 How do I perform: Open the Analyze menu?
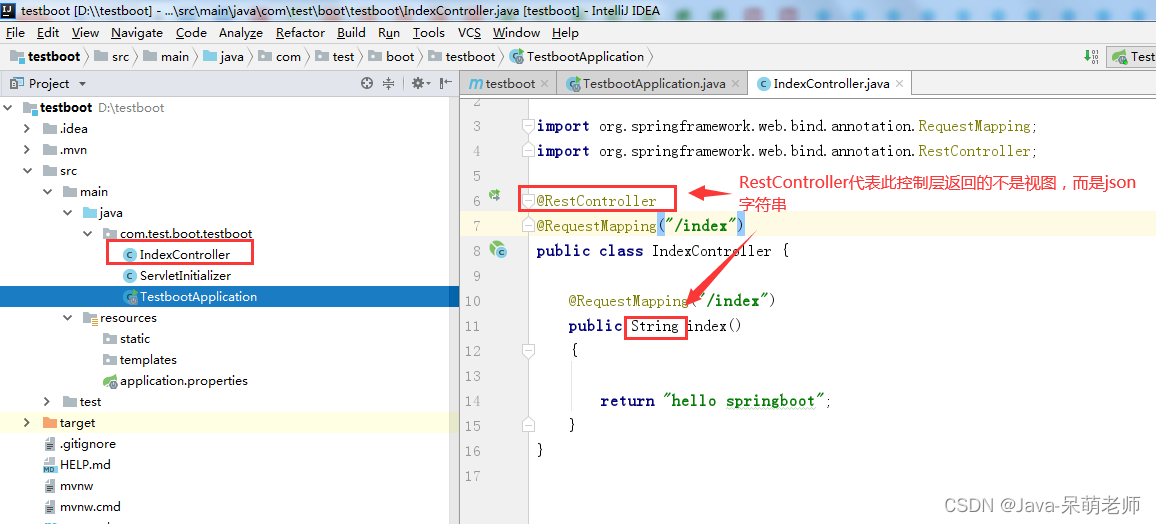[241, 32]
